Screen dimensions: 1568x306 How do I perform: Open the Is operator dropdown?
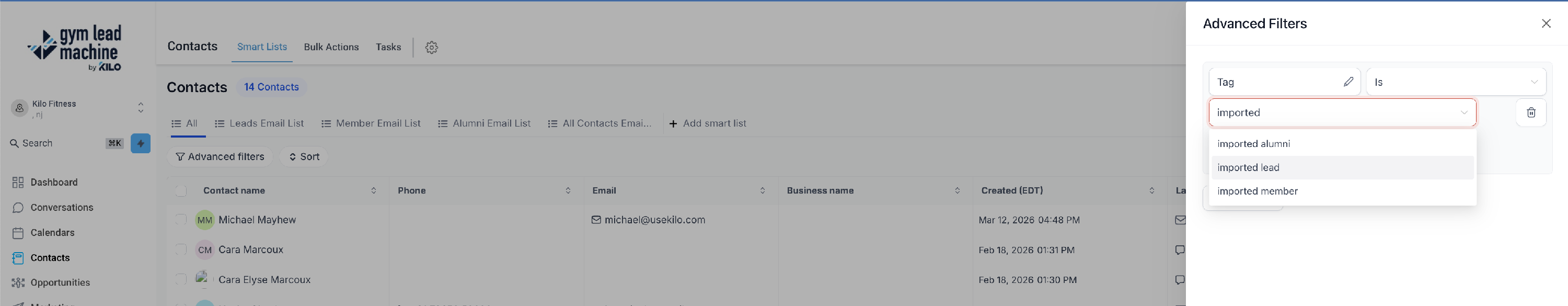coord(1456,82)
